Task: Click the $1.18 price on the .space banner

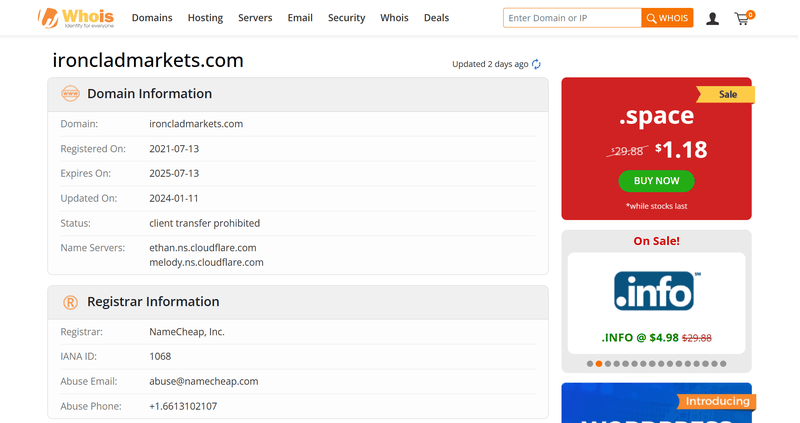Action: (681, 150)
